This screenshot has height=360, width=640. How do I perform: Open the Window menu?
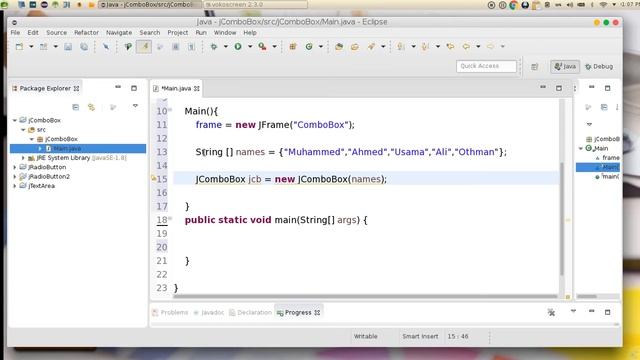pos(225,32)
